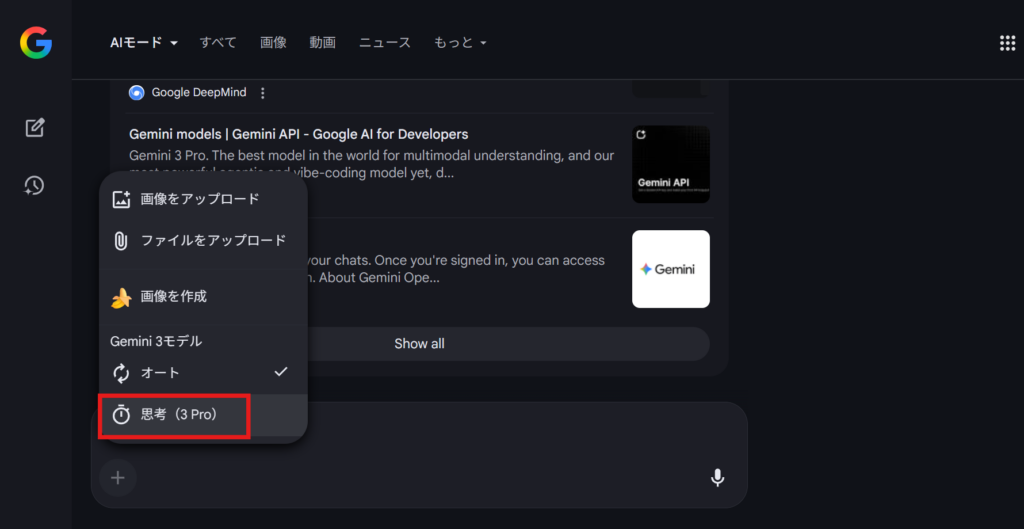Click the Google DeepMind source icon
1024x529 pixels.
pos(137,93)
